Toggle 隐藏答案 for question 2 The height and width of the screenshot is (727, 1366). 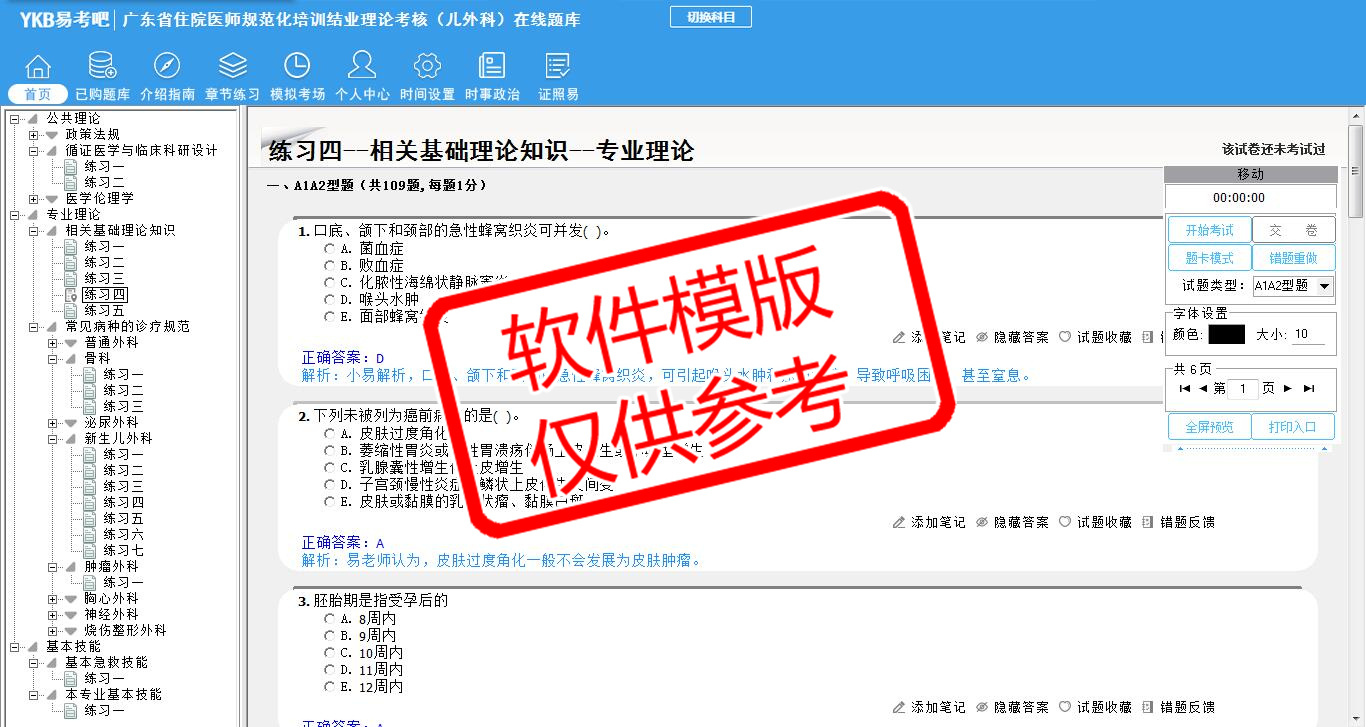click(x=1012, y=522)
